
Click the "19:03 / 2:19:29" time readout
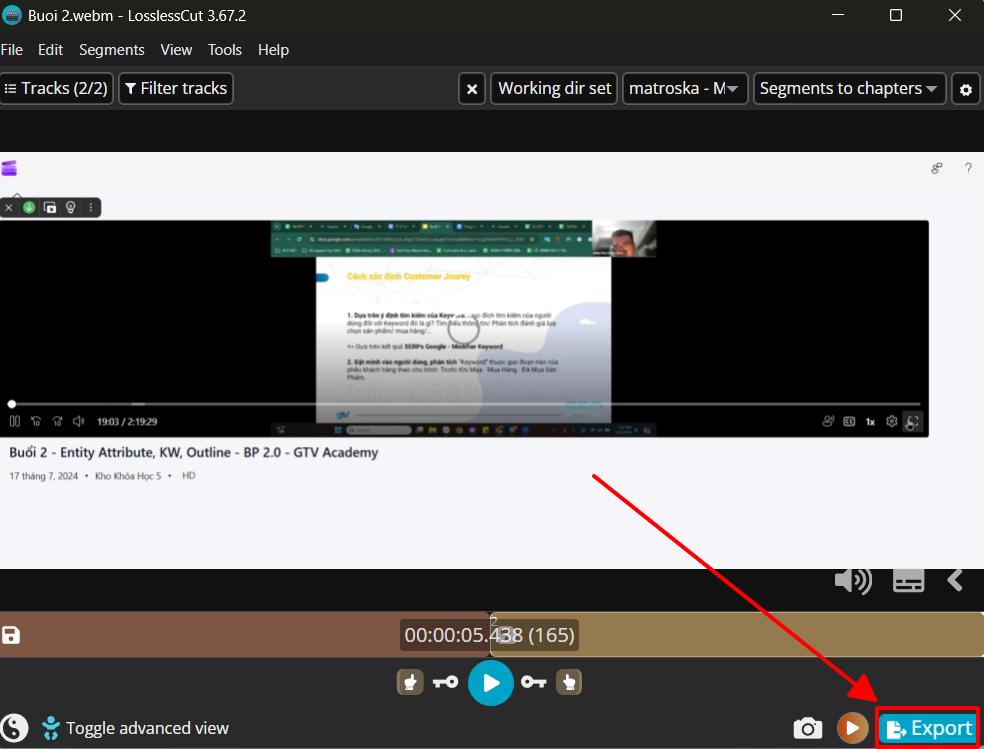pyautogui.click(x=127, y=422)
